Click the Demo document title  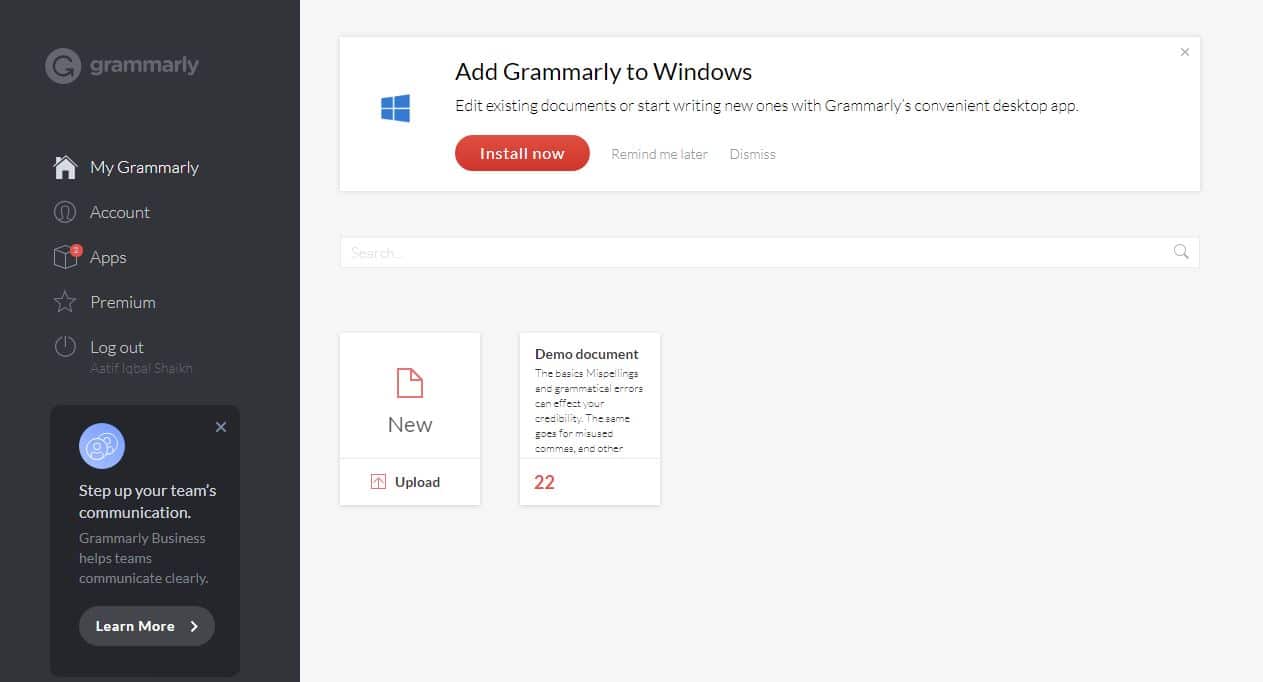tap(587, 354)
